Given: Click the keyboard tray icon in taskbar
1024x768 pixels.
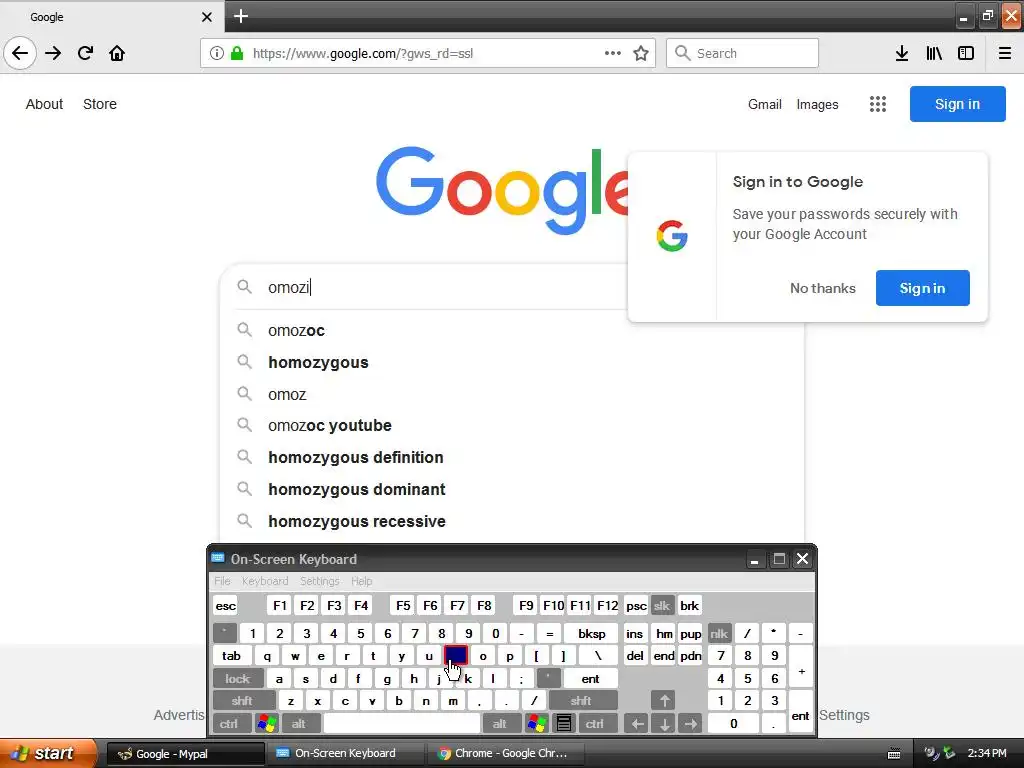Looking at the screenshot, I should (894, 754).
